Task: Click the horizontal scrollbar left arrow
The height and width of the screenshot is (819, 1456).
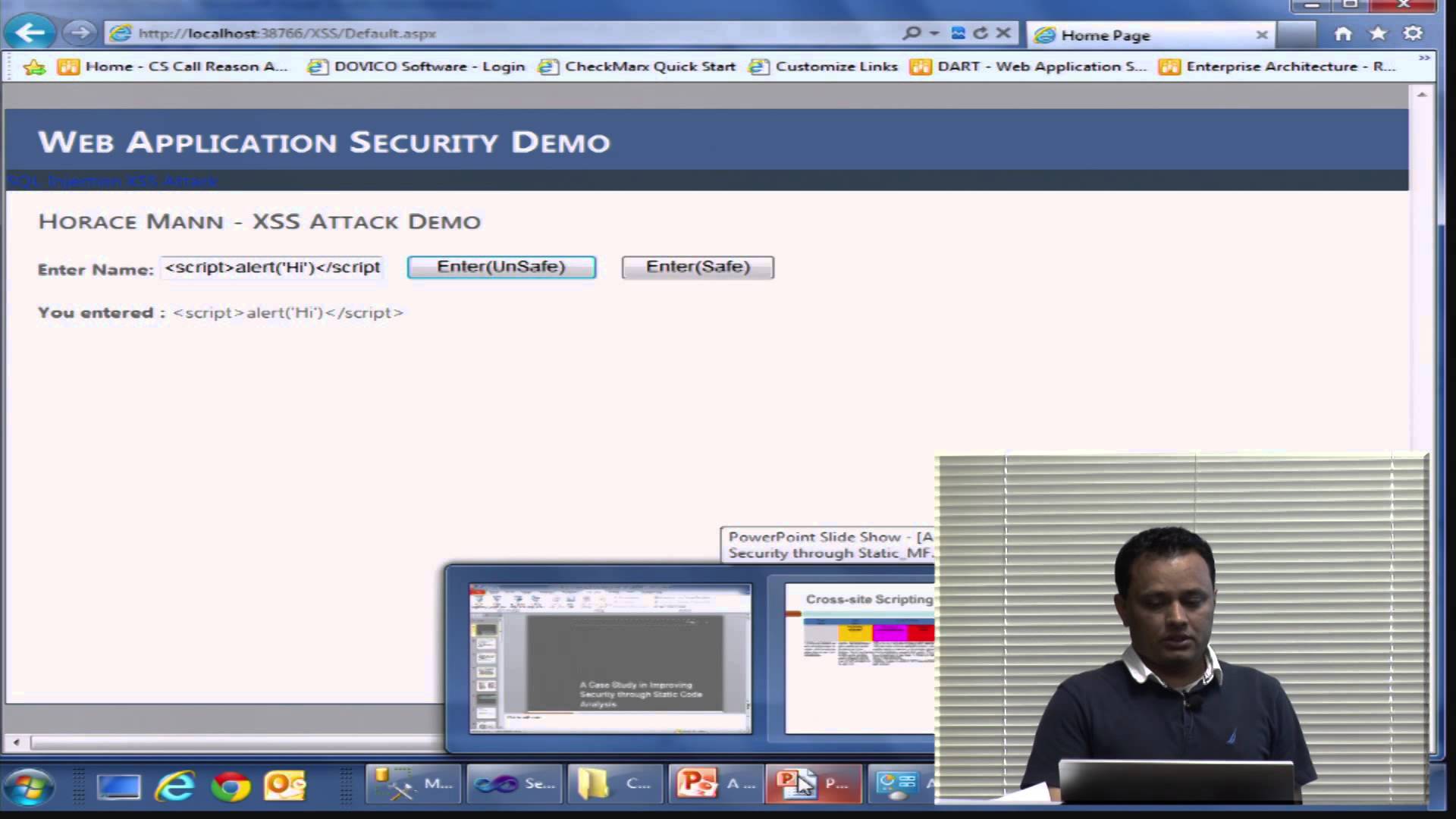Action: 17,742
